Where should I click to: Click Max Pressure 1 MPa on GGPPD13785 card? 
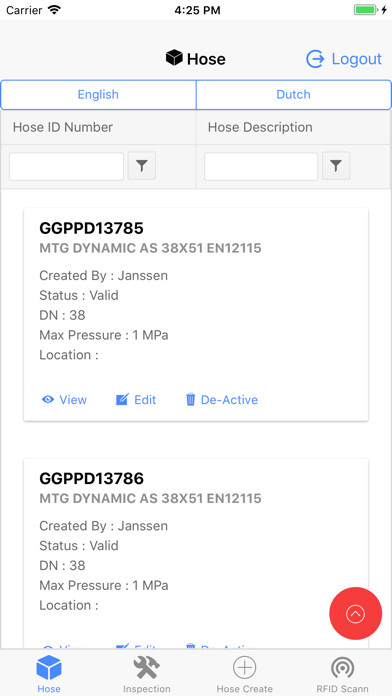104,335
